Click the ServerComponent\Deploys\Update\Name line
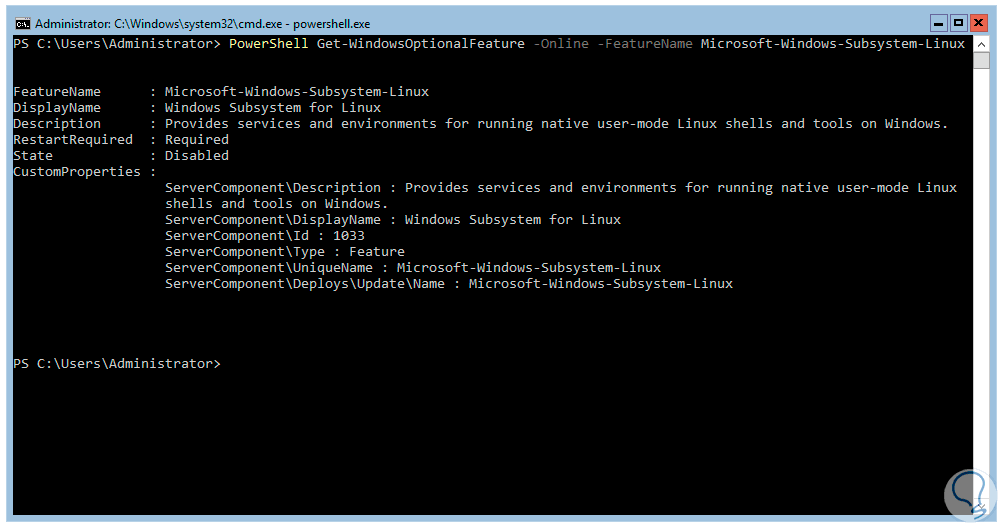Viewport: 998px width, 526px height. 448,284
